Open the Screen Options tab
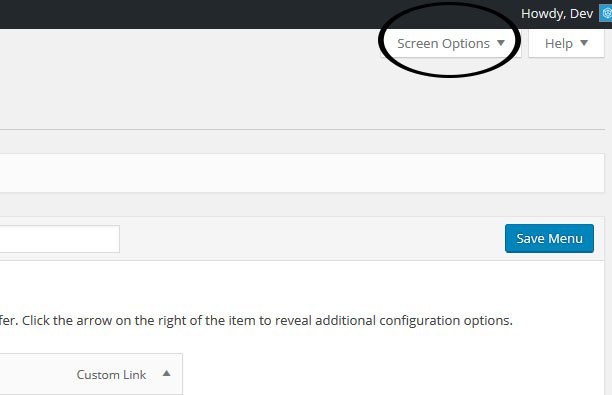The image size is (612, 395). click(451, 43)
